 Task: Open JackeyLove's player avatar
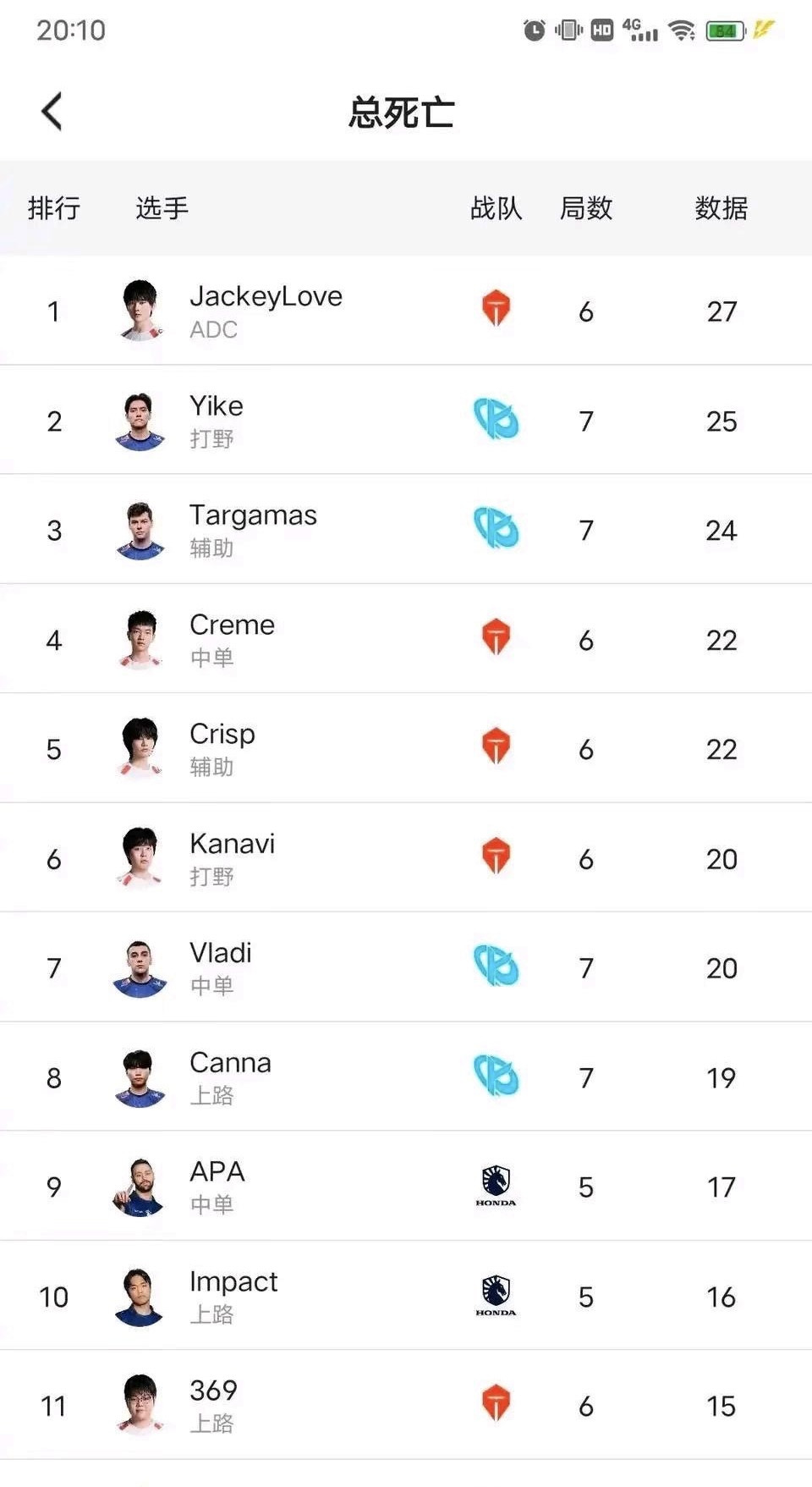pos(140,310)
